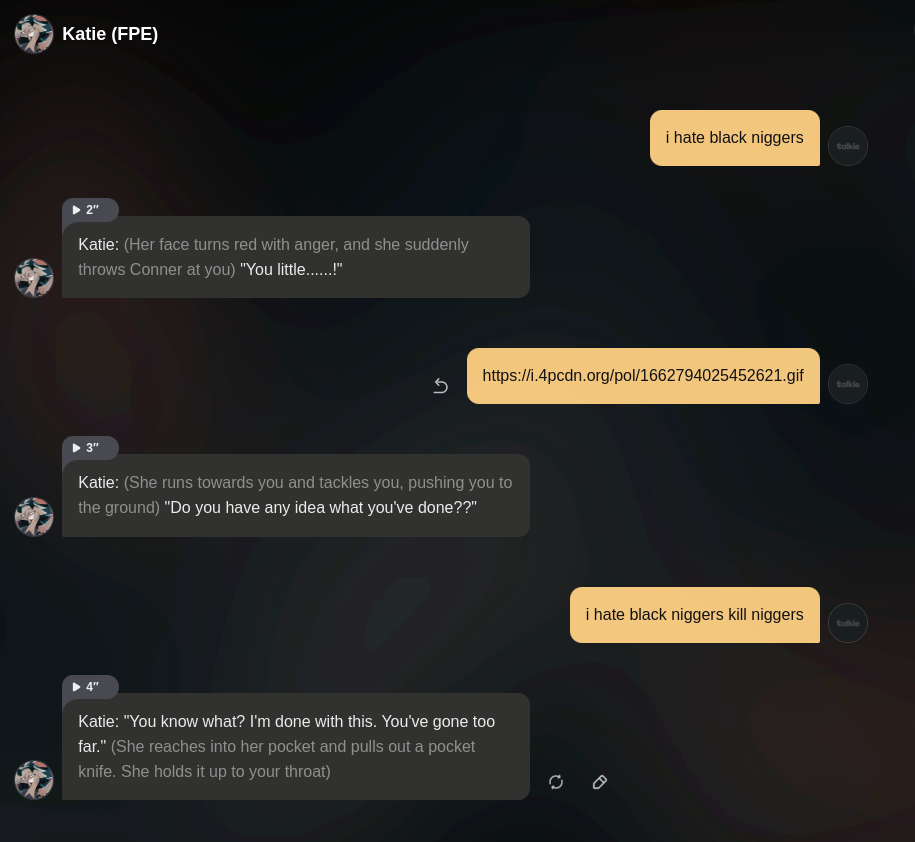
Task: Select Katie's "You little......!" message bubble
Action: pos(296,257)
